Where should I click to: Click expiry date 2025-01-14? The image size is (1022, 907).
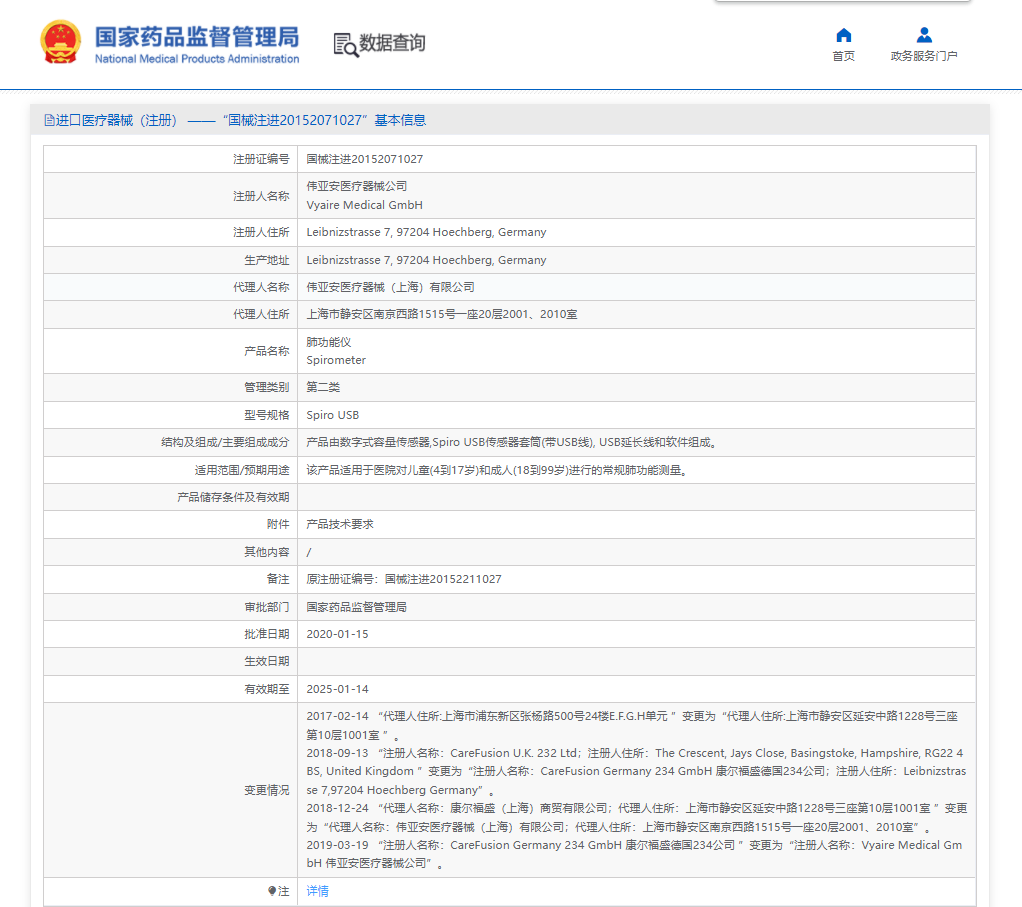pos(337,689)
